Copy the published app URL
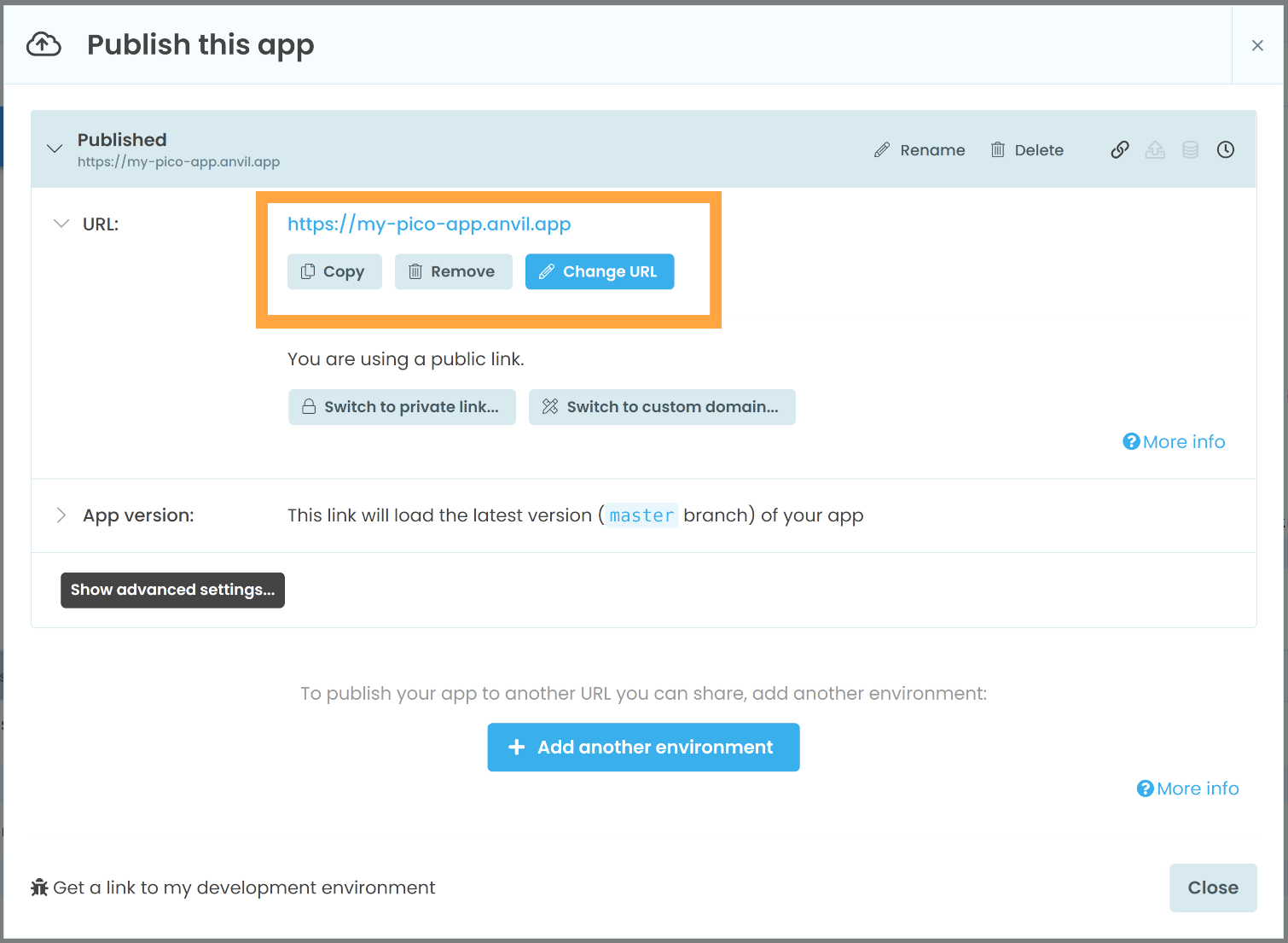The width and height of the screenshot is (1288, 943). click(x=334, y=271)
